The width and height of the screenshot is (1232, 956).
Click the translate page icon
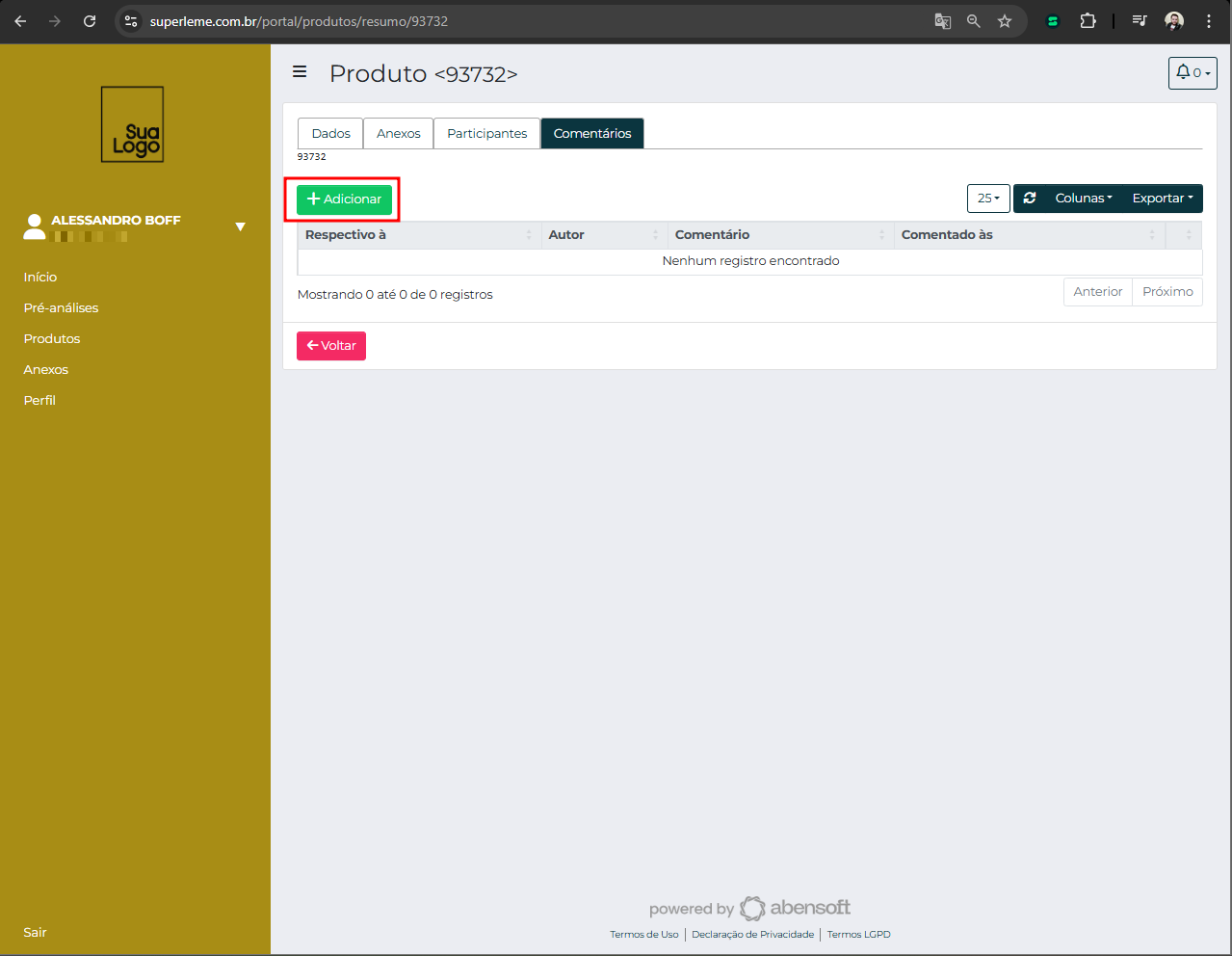tap(943, 21)
